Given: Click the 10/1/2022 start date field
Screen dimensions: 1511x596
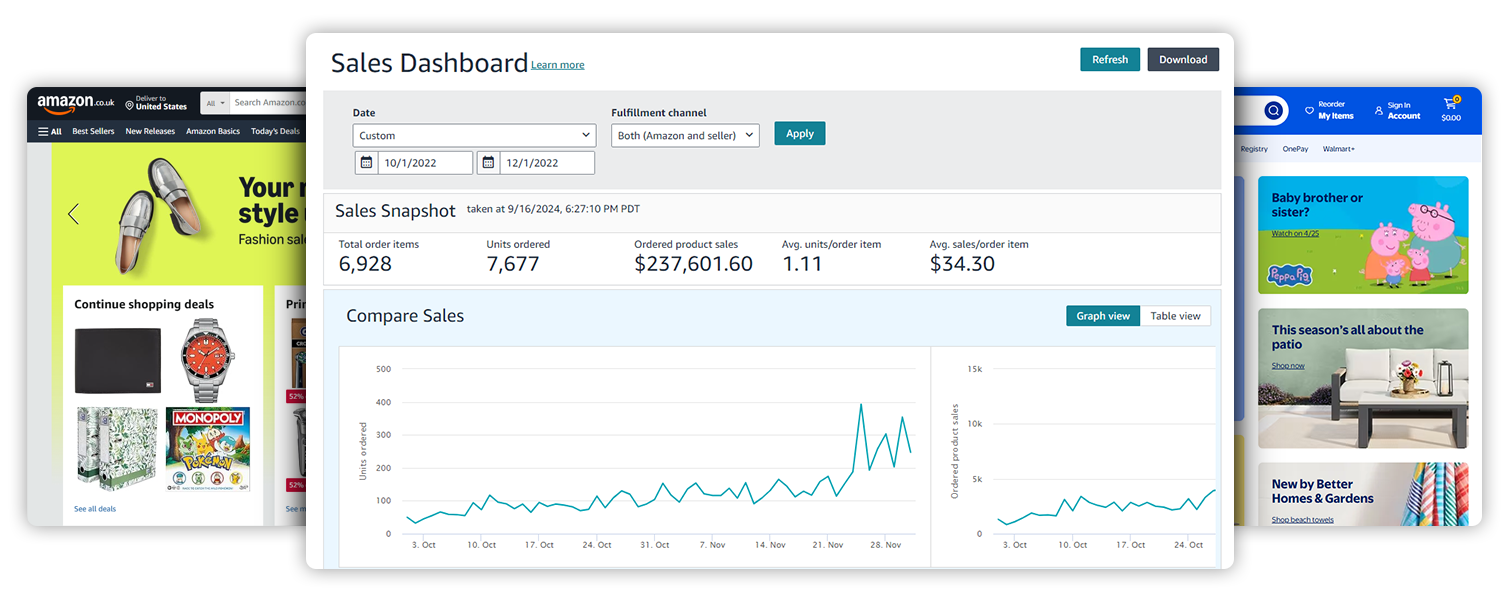Looking at the screenshot, I should click(x=424, y=163).
